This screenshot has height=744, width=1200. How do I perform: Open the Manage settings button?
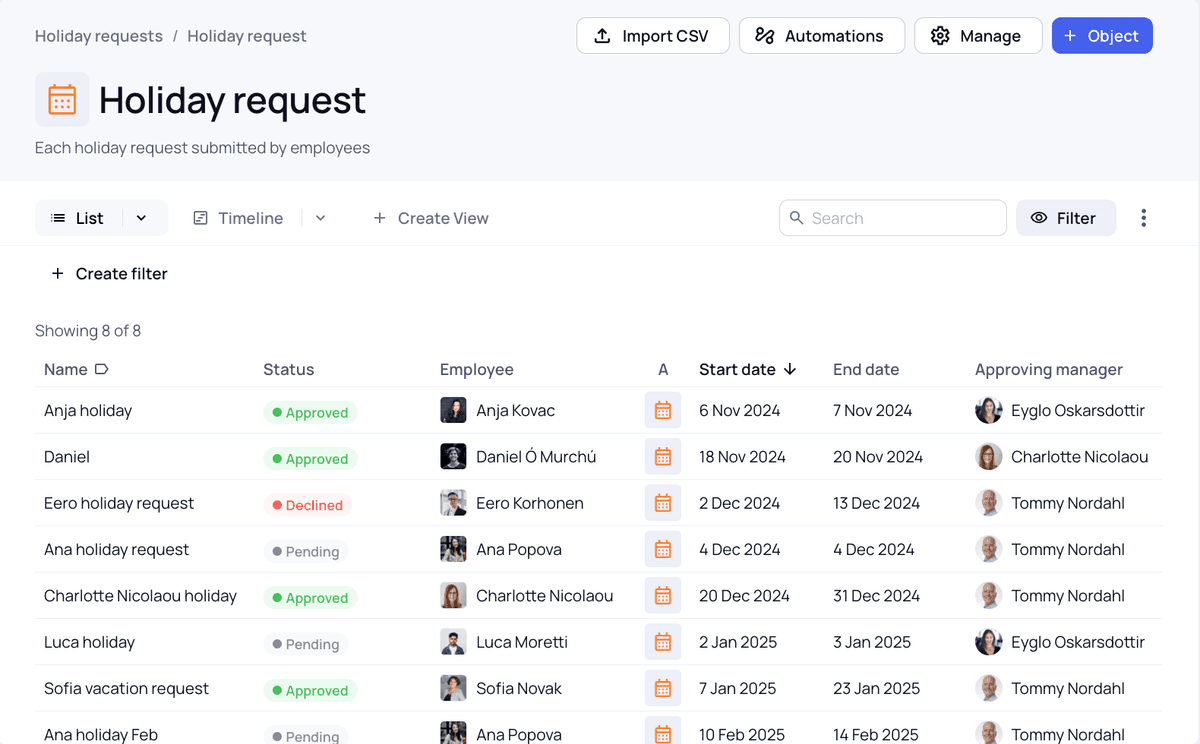pyautogui.click(x=978, y=36)
